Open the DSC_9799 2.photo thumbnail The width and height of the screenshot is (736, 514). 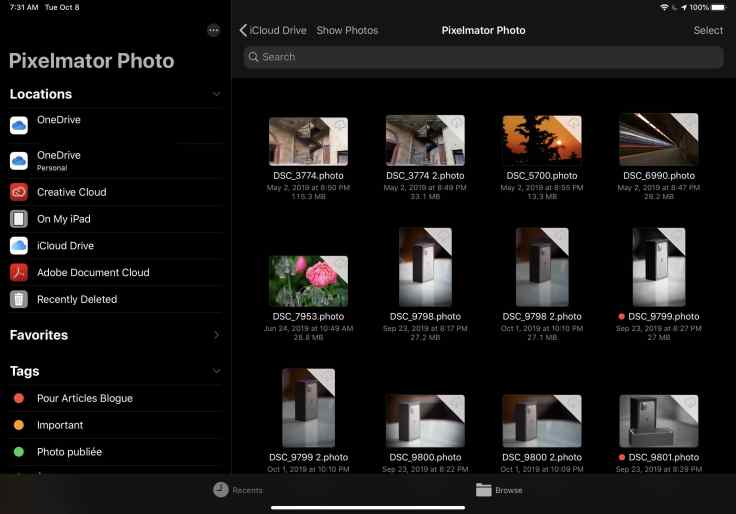pyautogui.click(x=308, y=408)
